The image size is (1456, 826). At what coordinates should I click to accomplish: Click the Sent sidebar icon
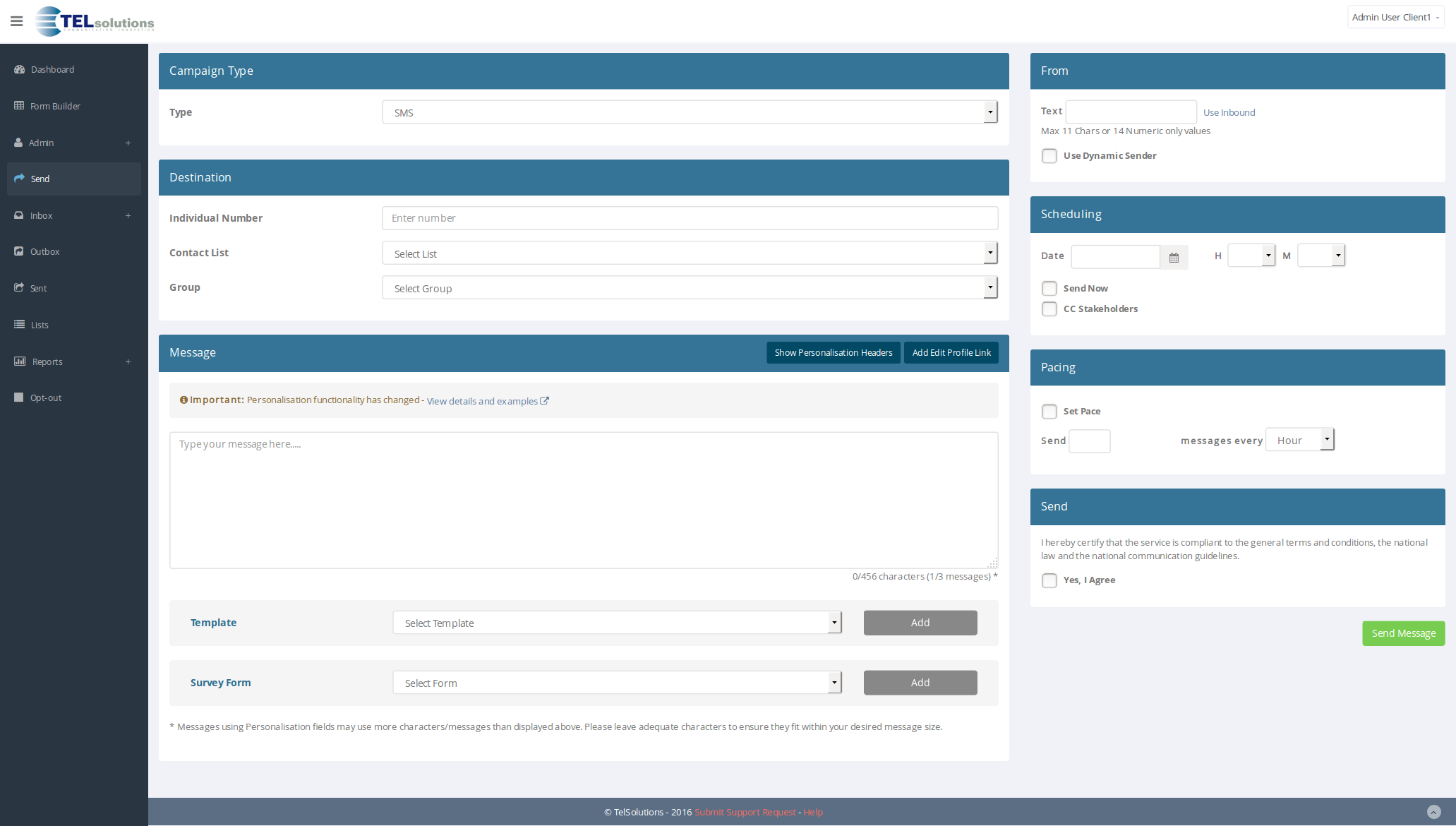pos(19,288)
